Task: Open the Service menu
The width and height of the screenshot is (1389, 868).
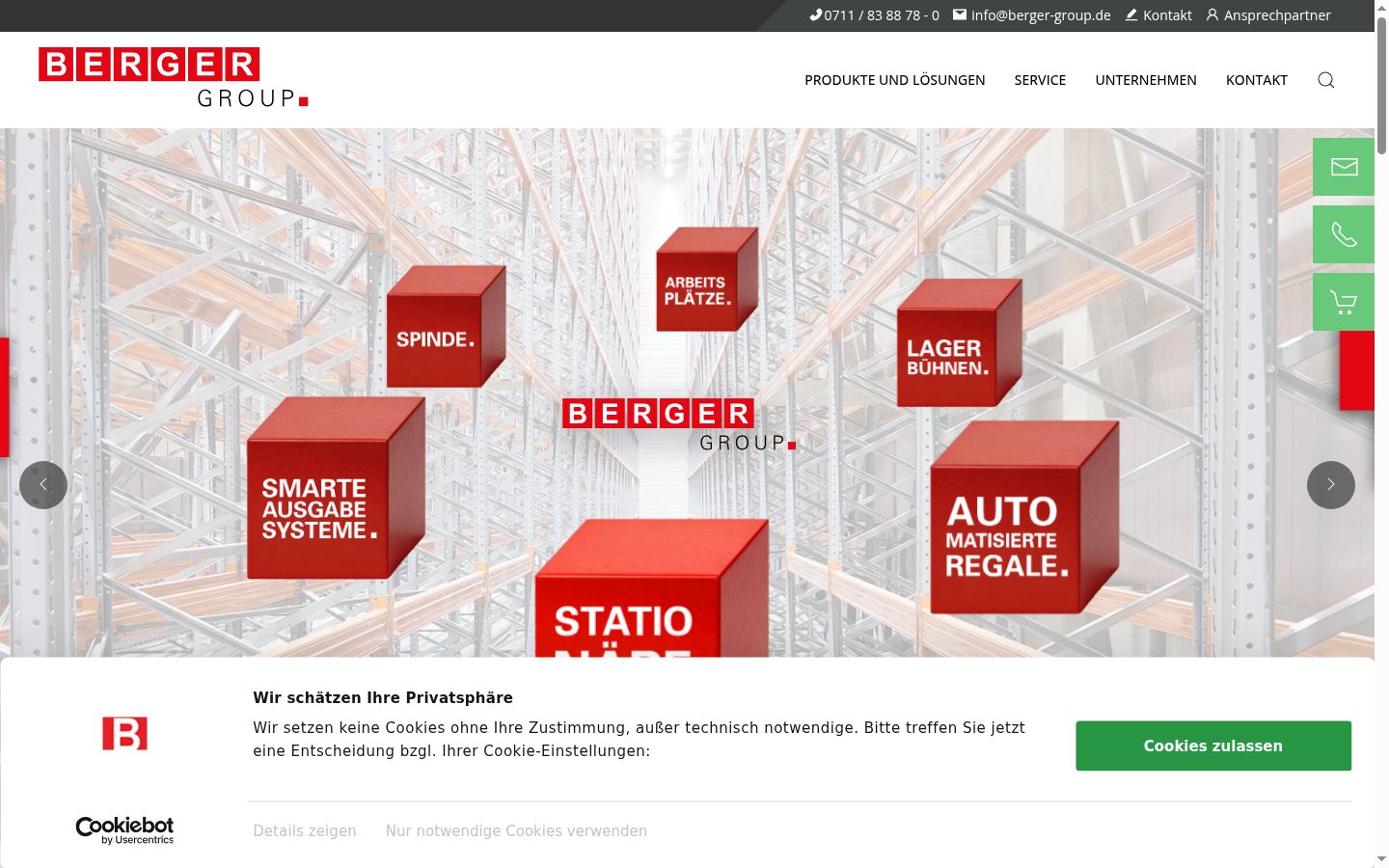Action: (x=1040, y=80)
